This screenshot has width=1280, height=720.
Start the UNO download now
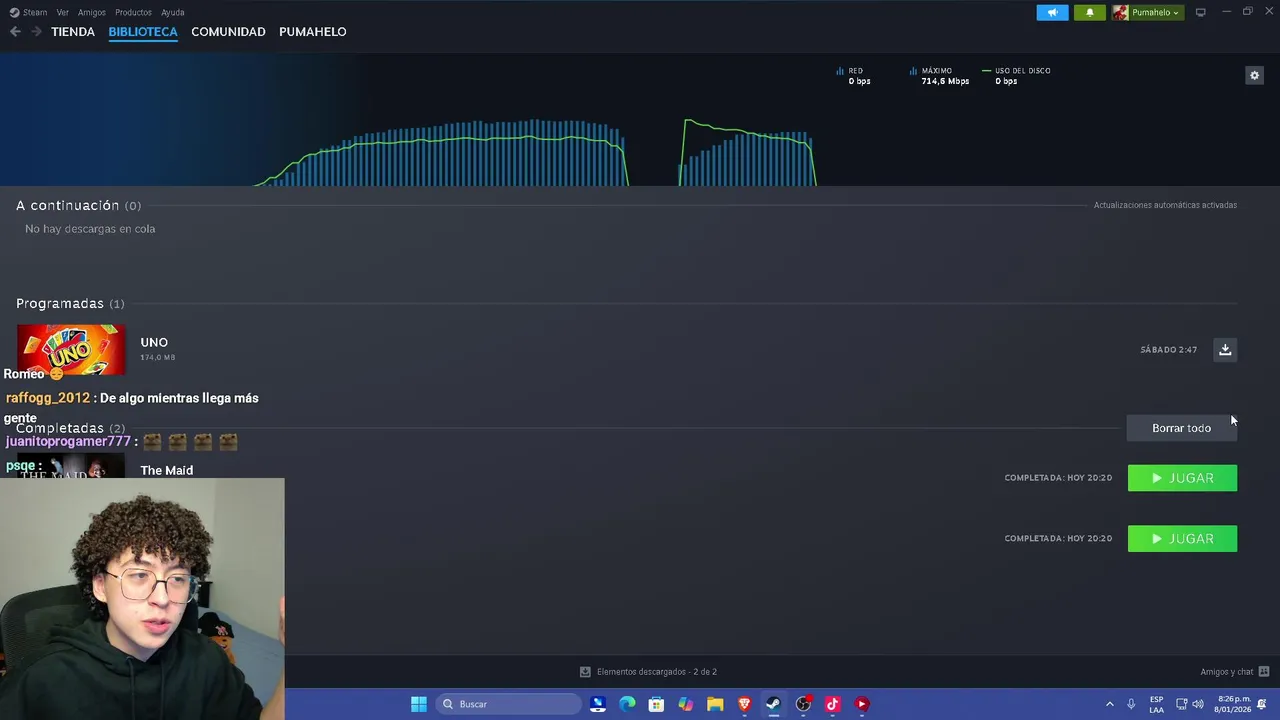[1225, 349]
